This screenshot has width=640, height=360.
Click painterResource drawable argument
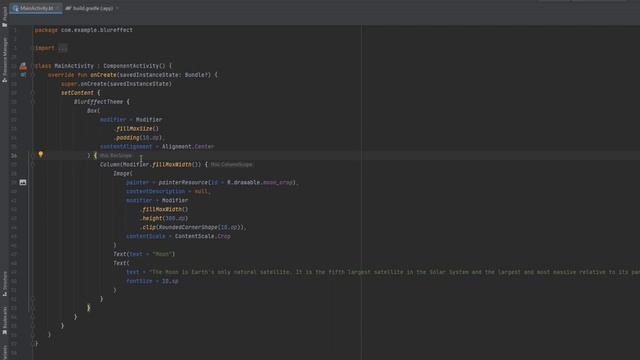click(261, 183)
